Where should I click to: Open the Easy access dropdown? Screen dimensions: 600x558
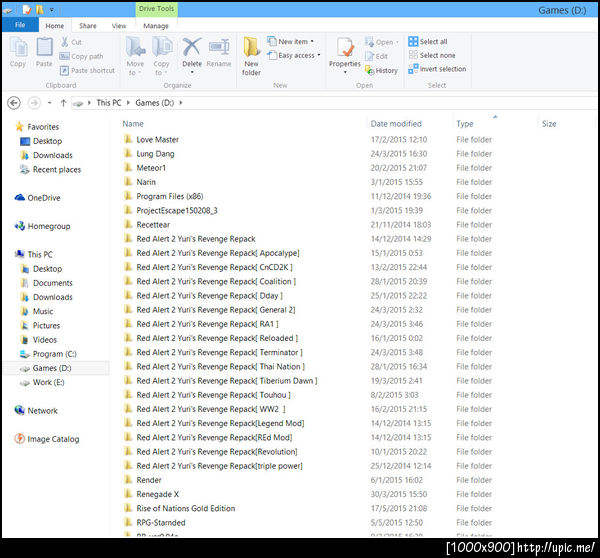(319, 55)
